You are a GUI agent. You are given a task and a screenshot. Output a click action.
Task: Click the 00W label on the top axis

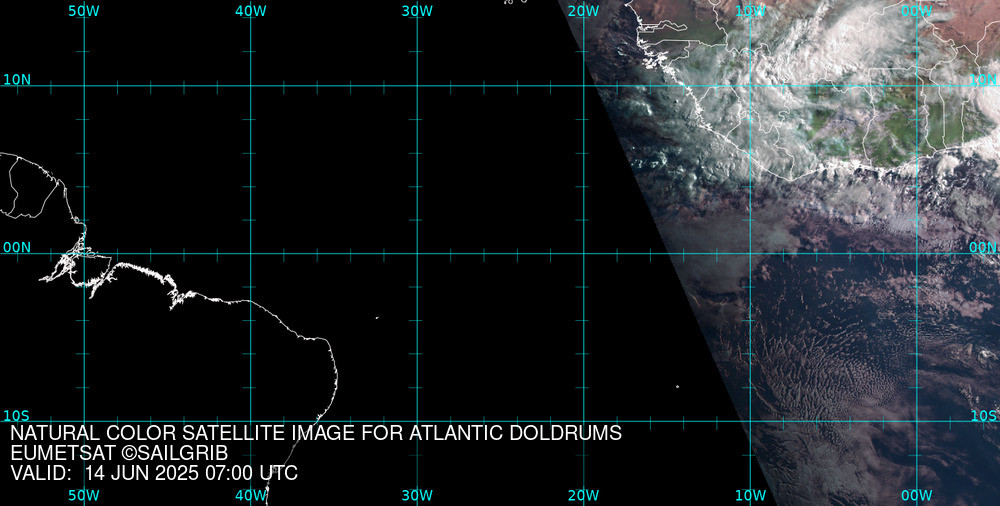pos(917,11)
